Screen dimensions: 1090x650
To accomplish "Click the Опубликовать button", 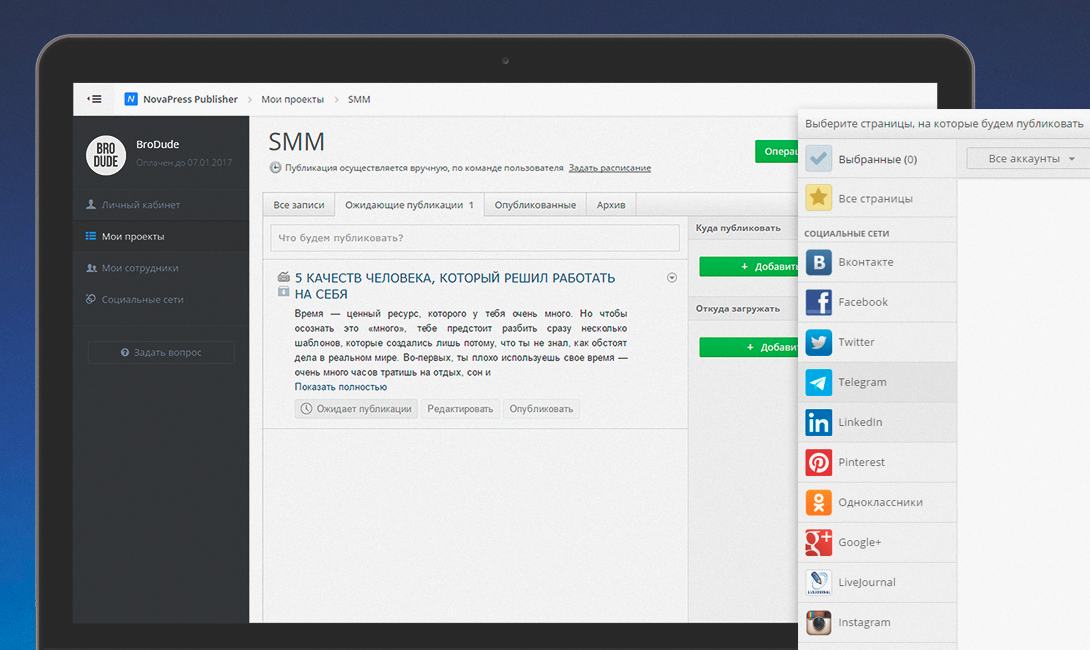I will click(x=541, y=409).
